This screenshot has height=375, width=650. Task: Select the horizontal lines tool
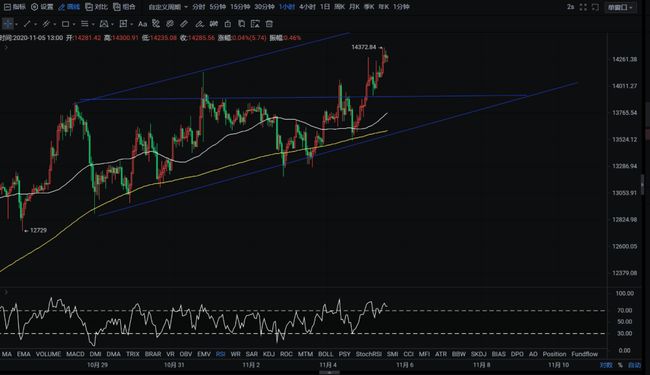pos(85,24)
